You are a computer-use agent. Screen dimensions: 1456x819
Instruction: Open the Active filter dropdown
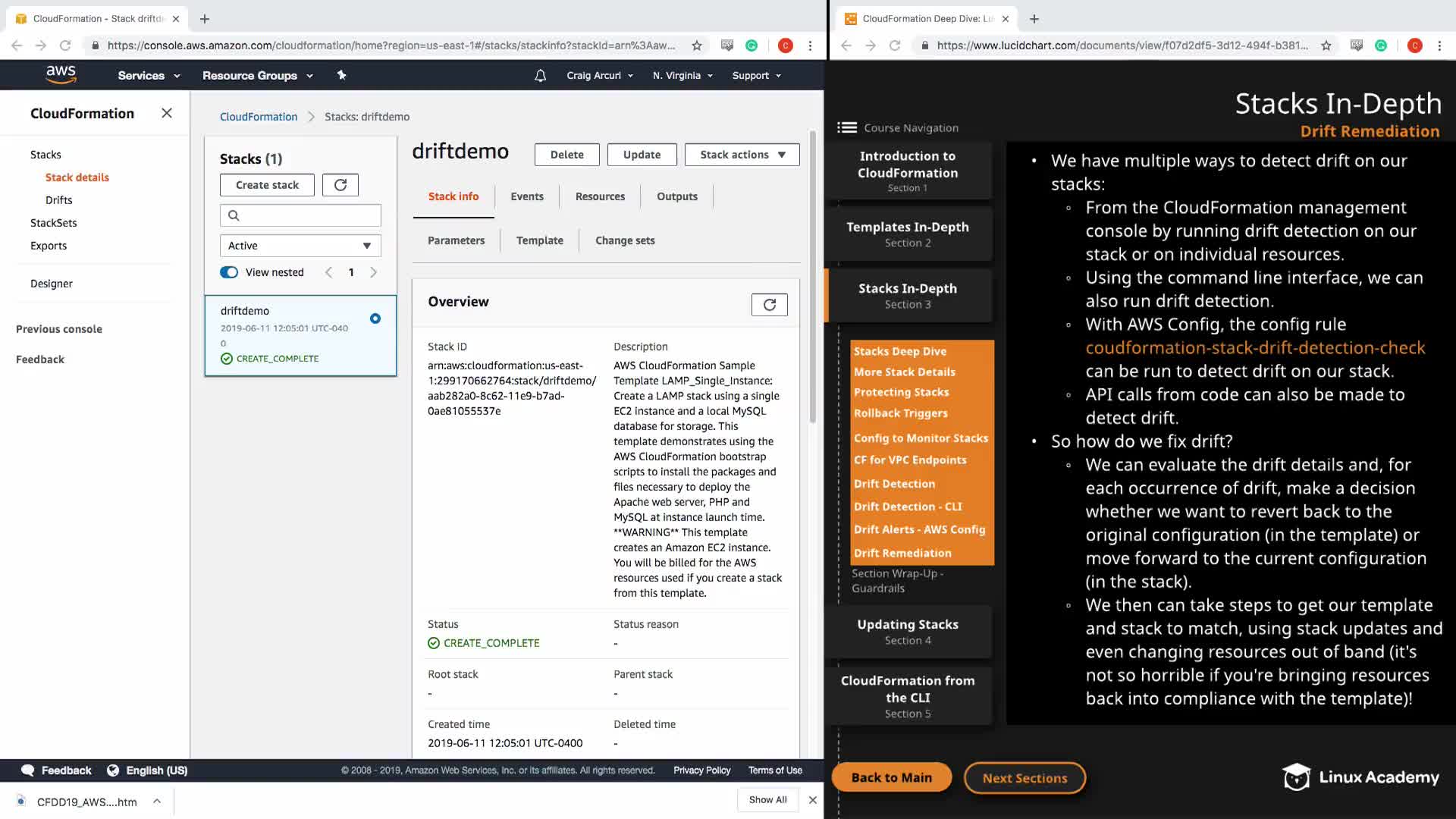300,246
